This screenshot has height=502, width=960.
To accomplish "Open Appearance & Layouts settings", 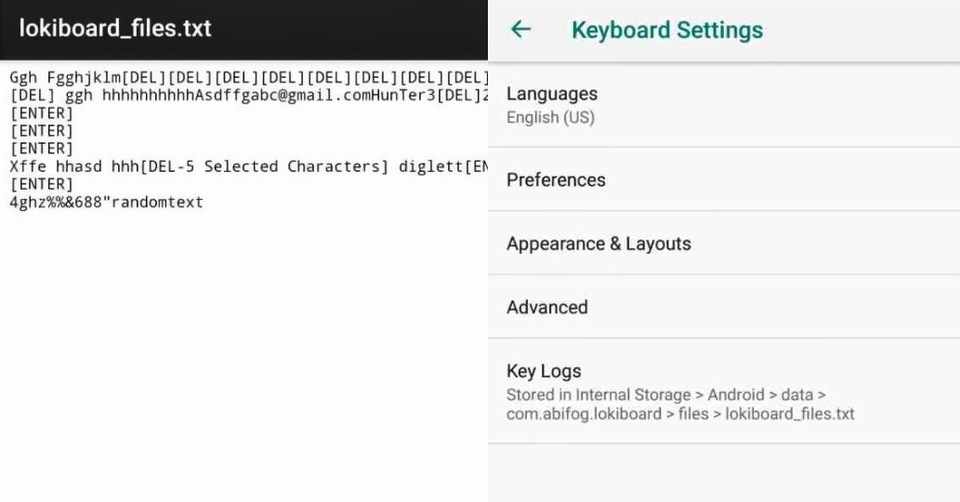I will tap(724, 244).
